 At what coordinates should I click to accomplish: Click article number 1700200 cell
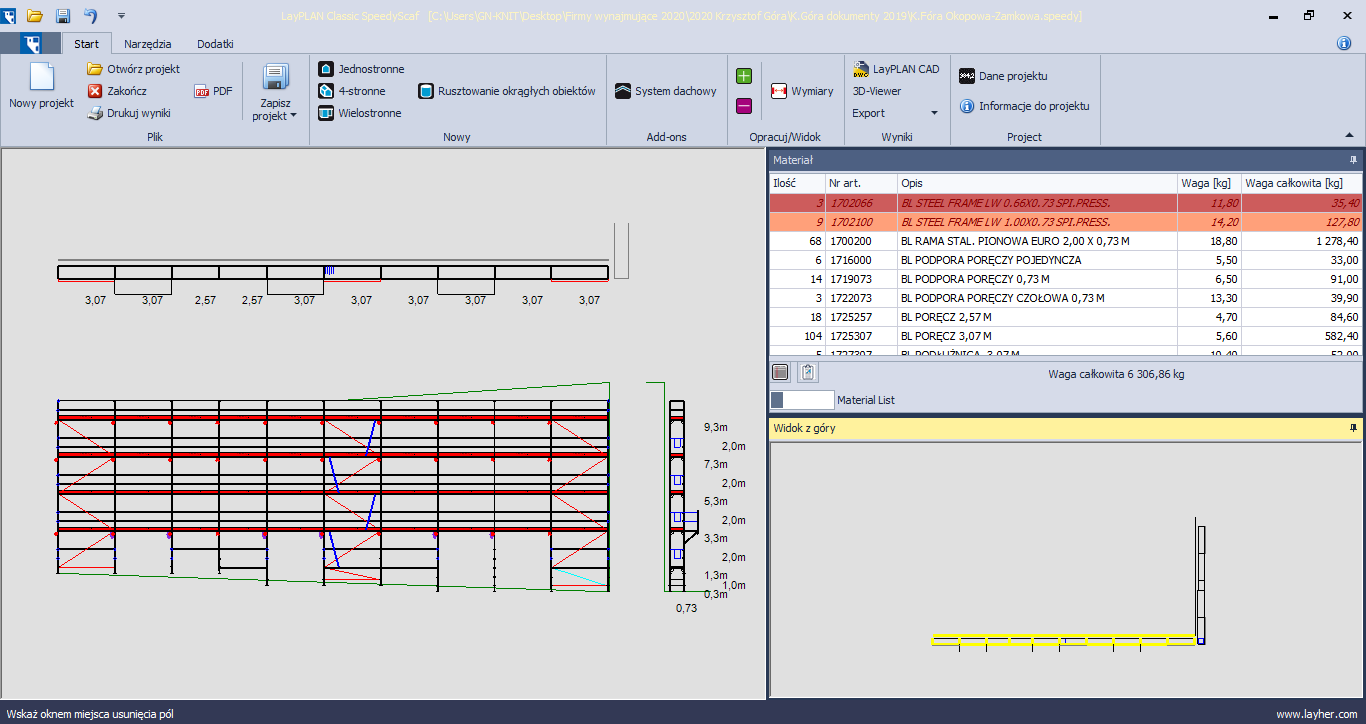861,241
